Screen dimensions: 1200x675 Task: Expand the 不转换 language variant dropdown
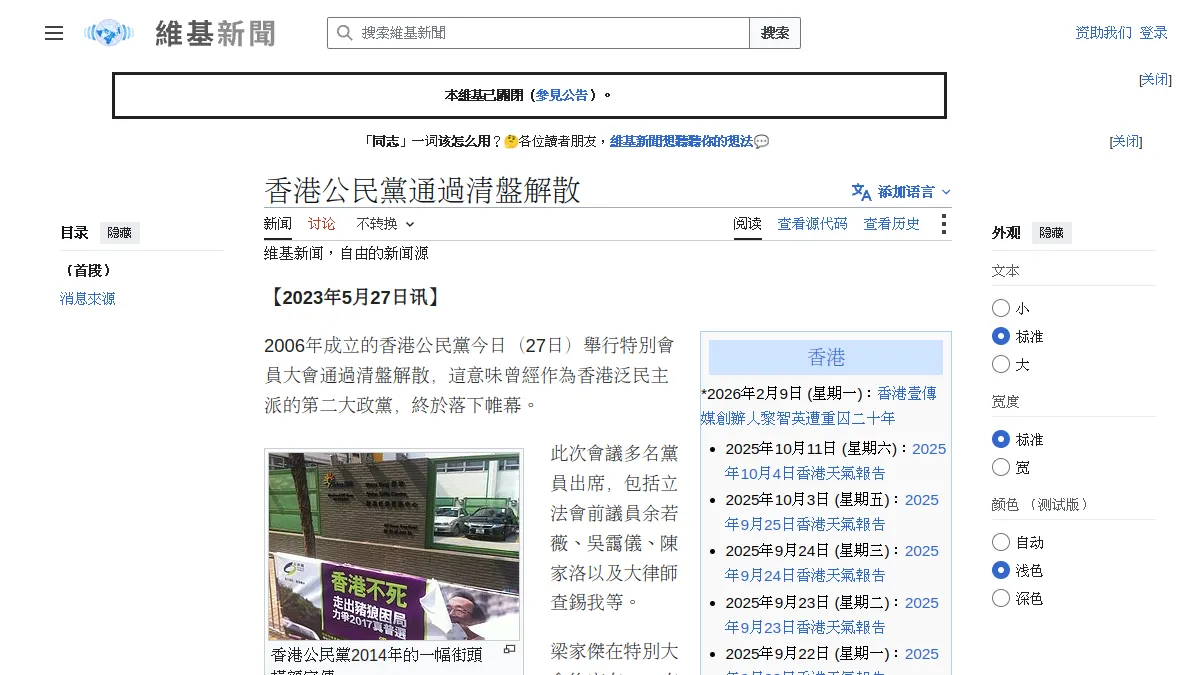click(x=385, y=224)
